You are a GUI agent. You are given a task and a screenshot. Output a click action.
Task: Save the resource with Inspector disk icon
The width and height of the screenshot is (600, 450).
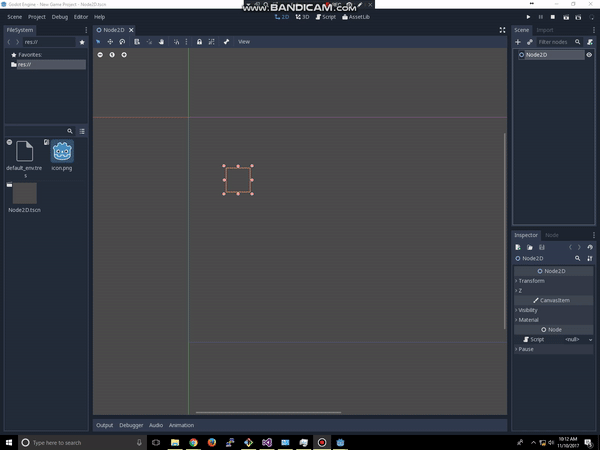coord(542,247)
